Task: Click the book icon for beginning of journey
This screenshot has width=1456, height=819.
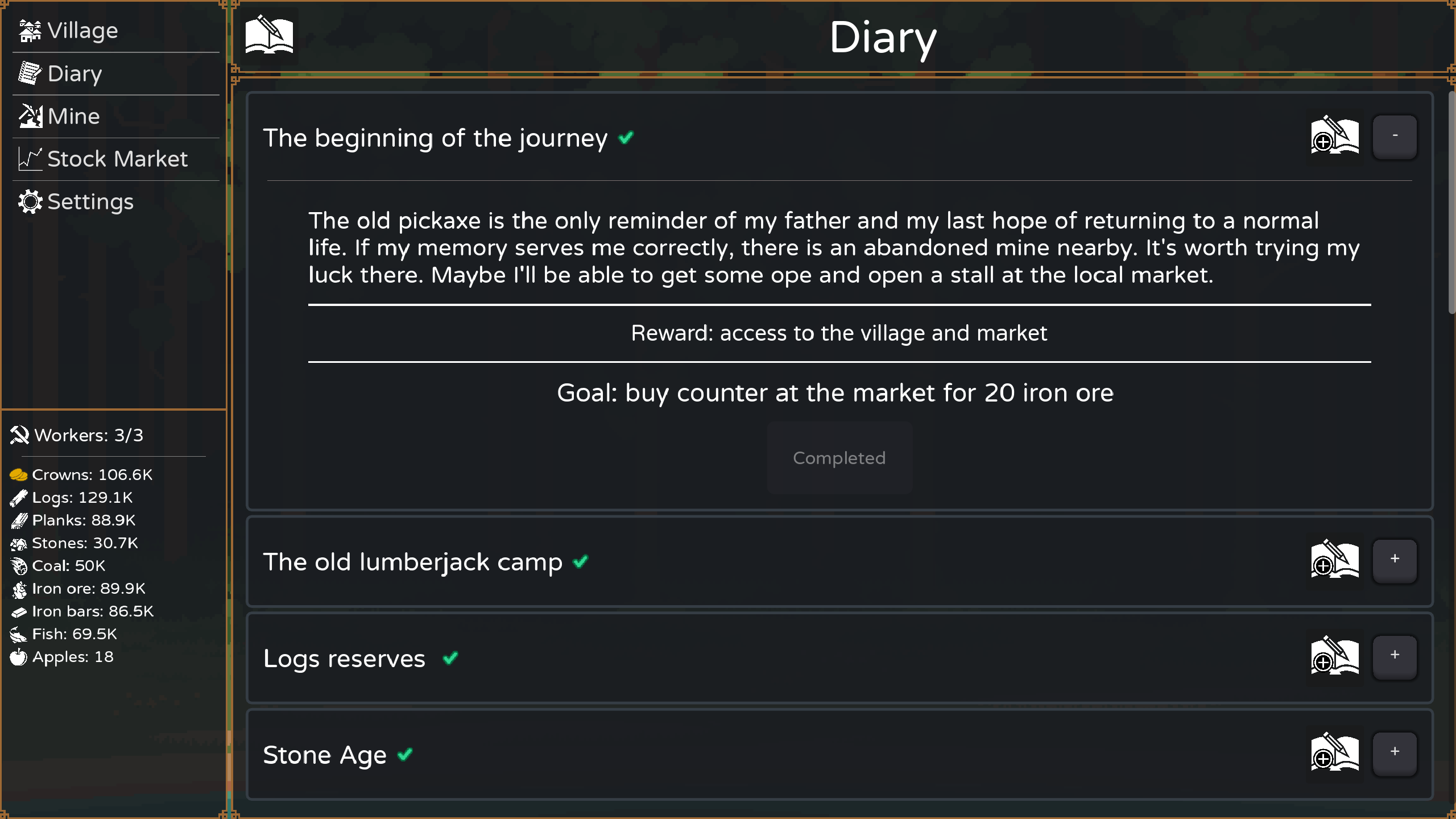Action: click(1335, 136)
